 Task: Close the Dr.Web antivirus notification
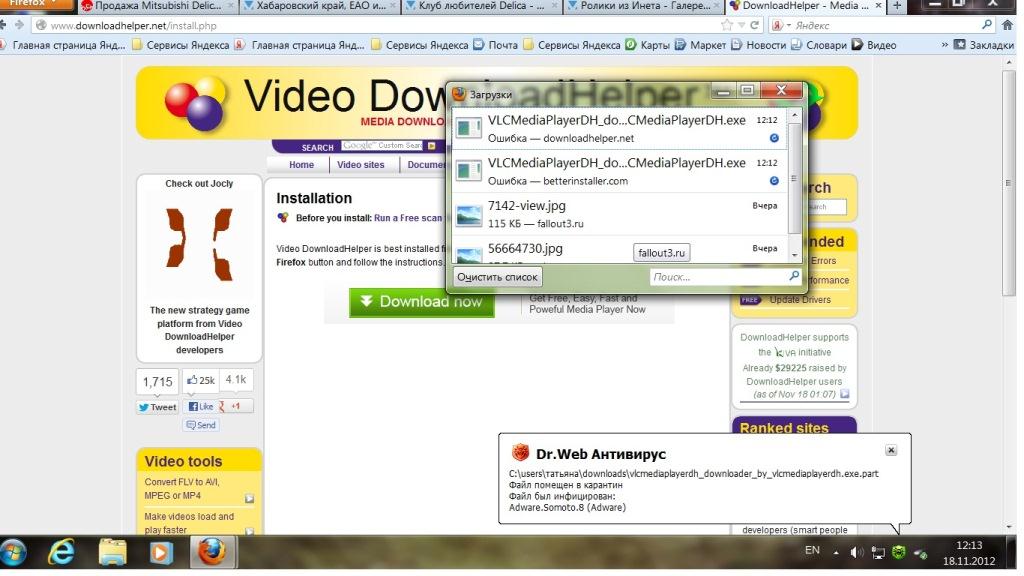891,451
